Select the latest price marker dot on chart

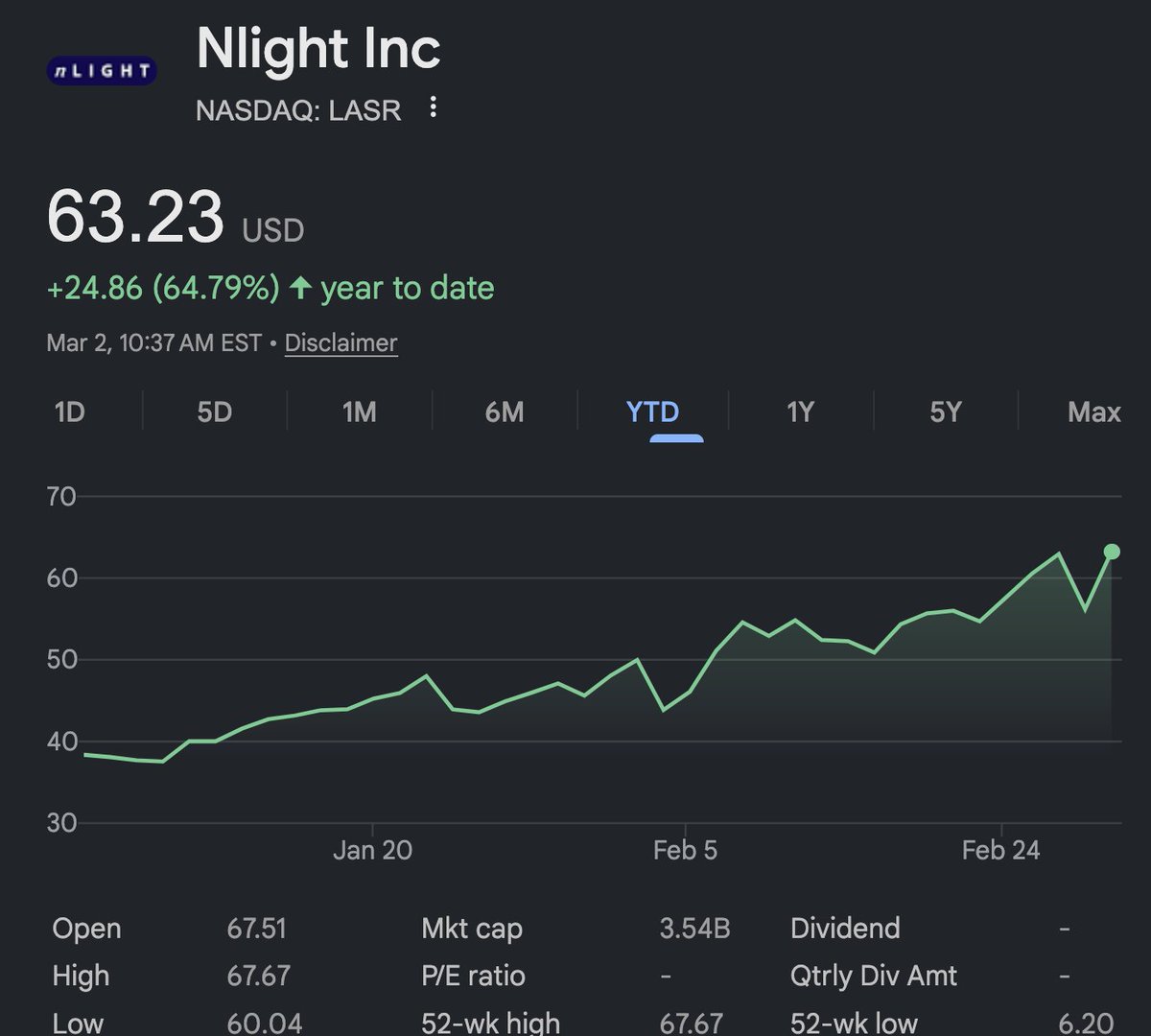point(1110,551)
